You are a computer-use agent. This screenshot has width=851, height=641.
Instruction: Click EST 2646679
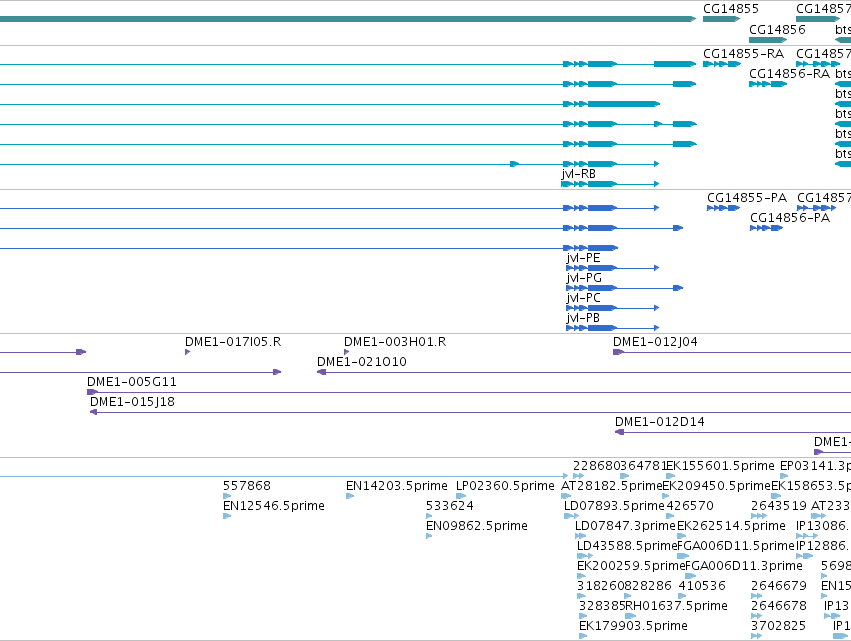point(779,586)
